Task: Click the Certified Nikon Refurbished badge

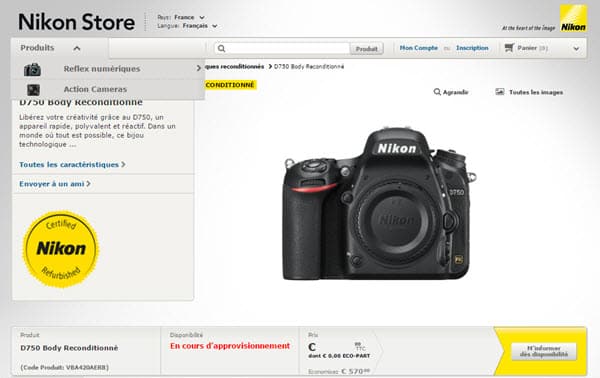Action: tap(61, 249)
